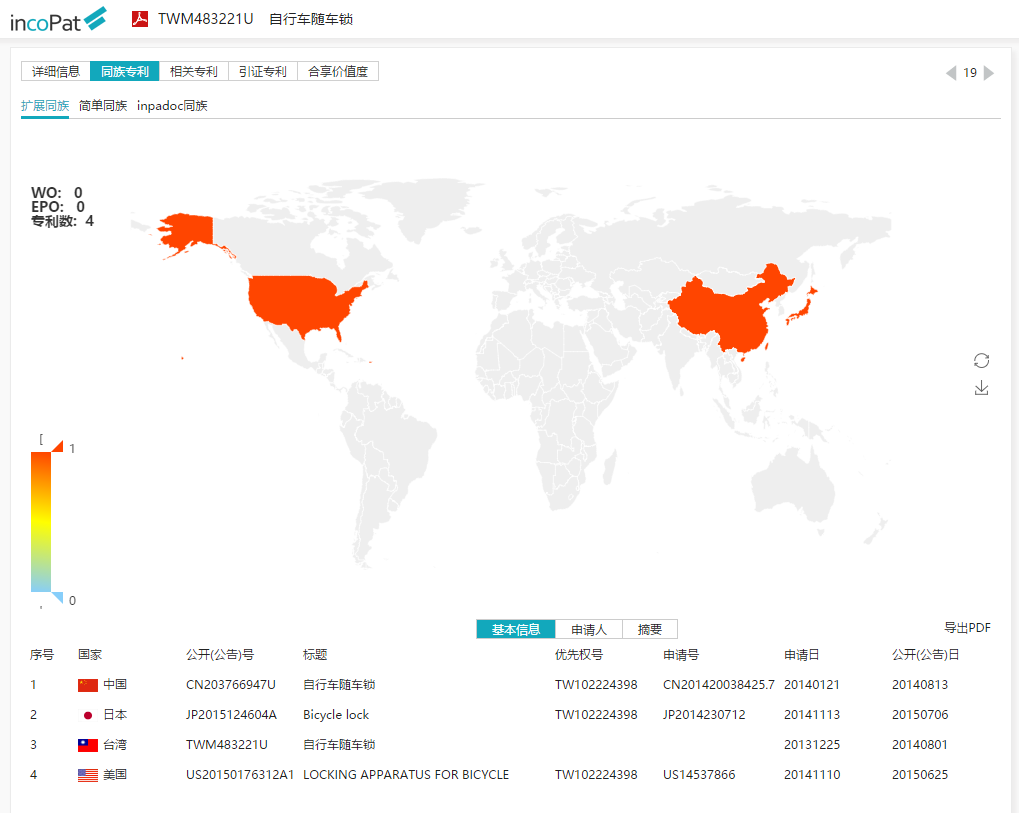Click the incoPat logo
Image resolution: width=1019 pixels, height=813 pixels.
[58, 19]
